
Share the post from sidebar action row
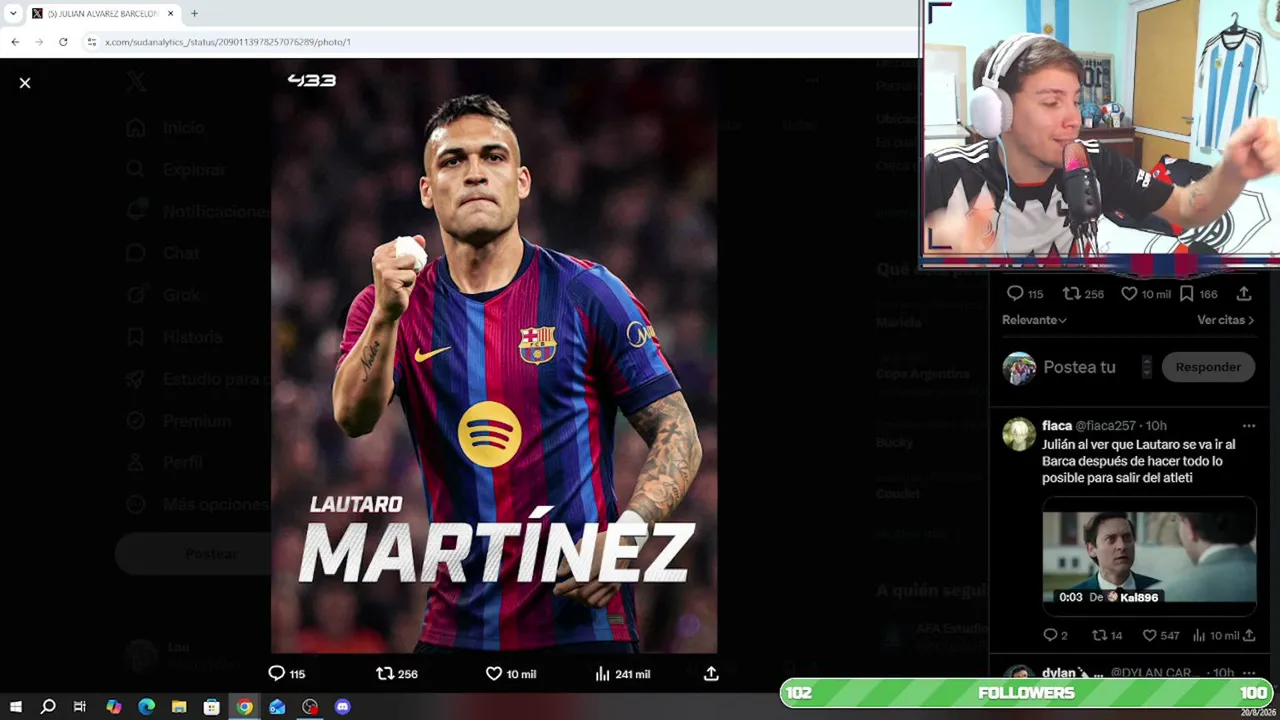click(x=1244, y=294)
